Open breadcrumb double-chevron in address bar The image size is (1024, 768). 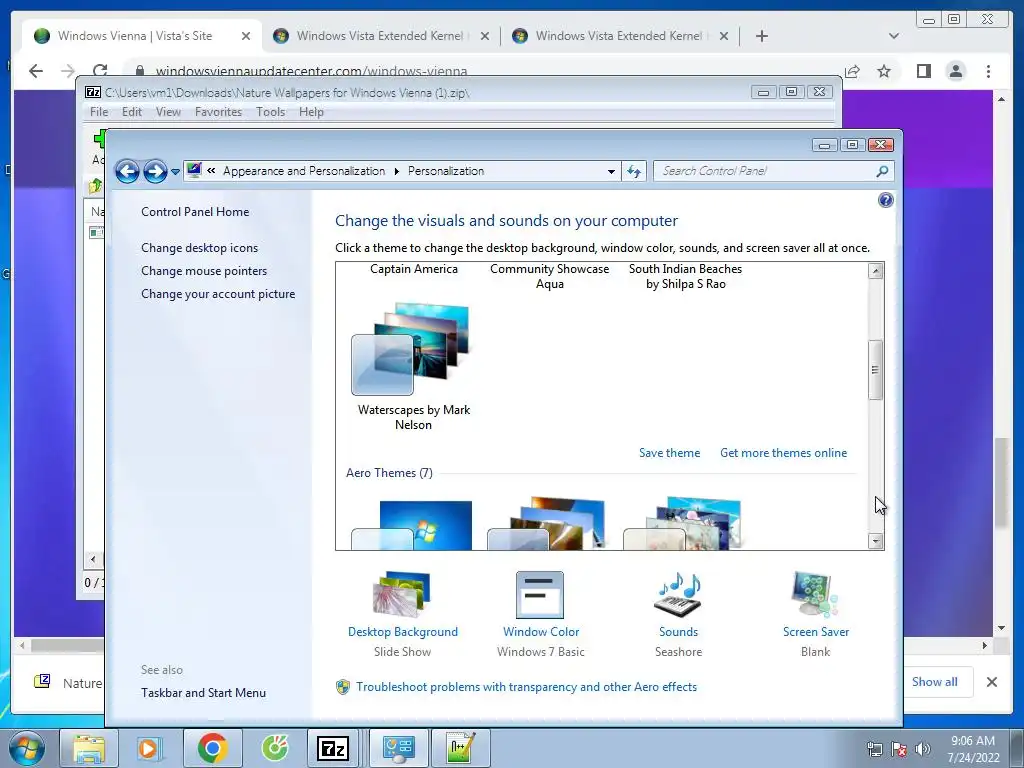coord(211,171)
